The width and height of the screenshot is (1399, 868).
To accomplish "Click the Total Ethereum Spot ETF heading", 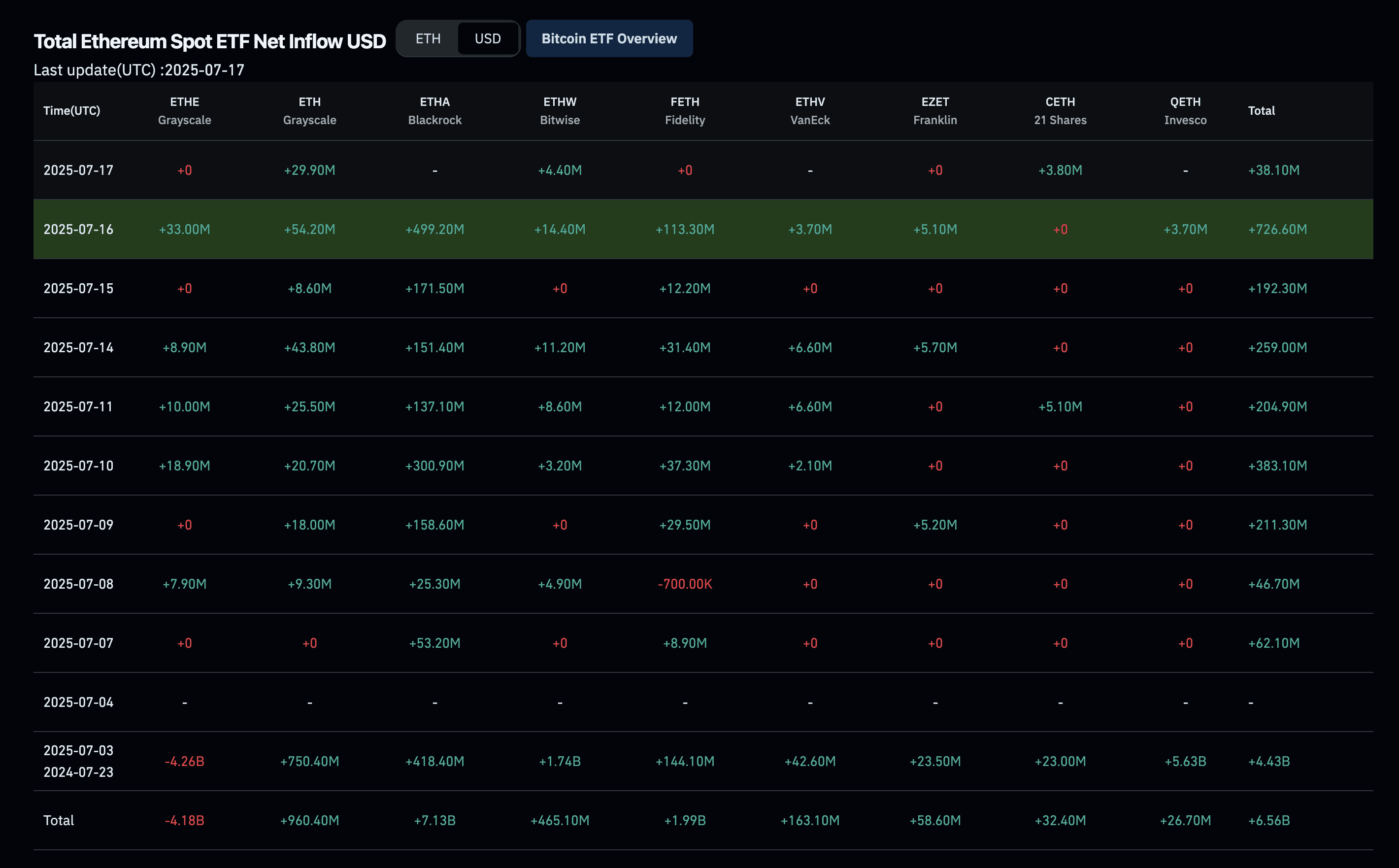I will 209,41.
